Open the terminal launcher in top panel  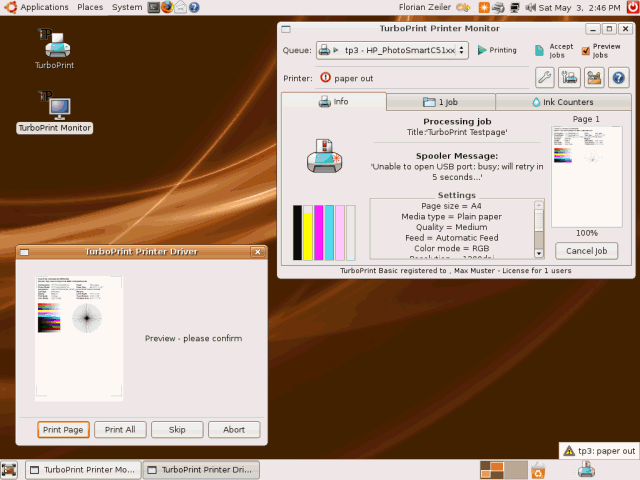click(x=153, y=7)
